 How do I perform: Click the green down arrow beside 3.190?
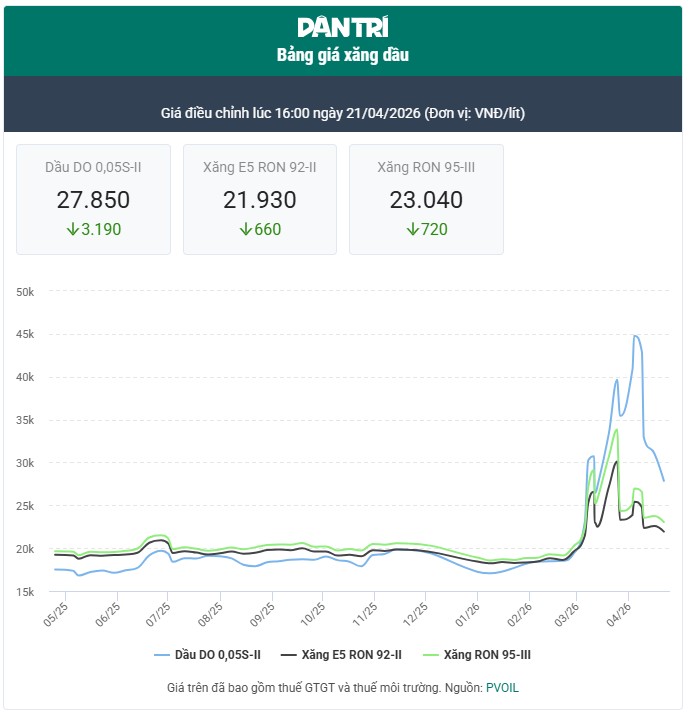point(72,229)
